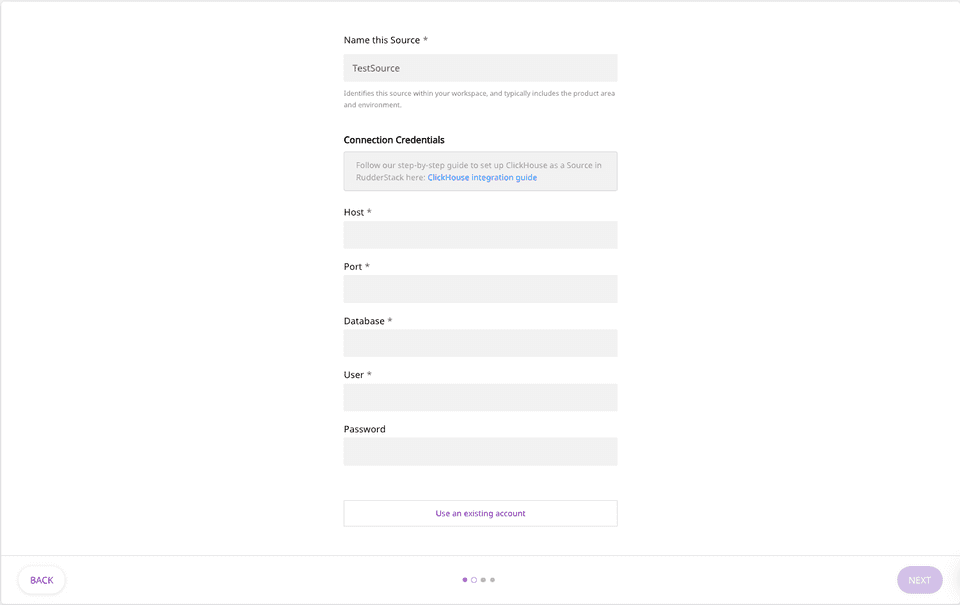This screenshot has height=605, width=960.
Task: Click the second step indicator dot
Action: pyautogui.click(x=474, y=580)
